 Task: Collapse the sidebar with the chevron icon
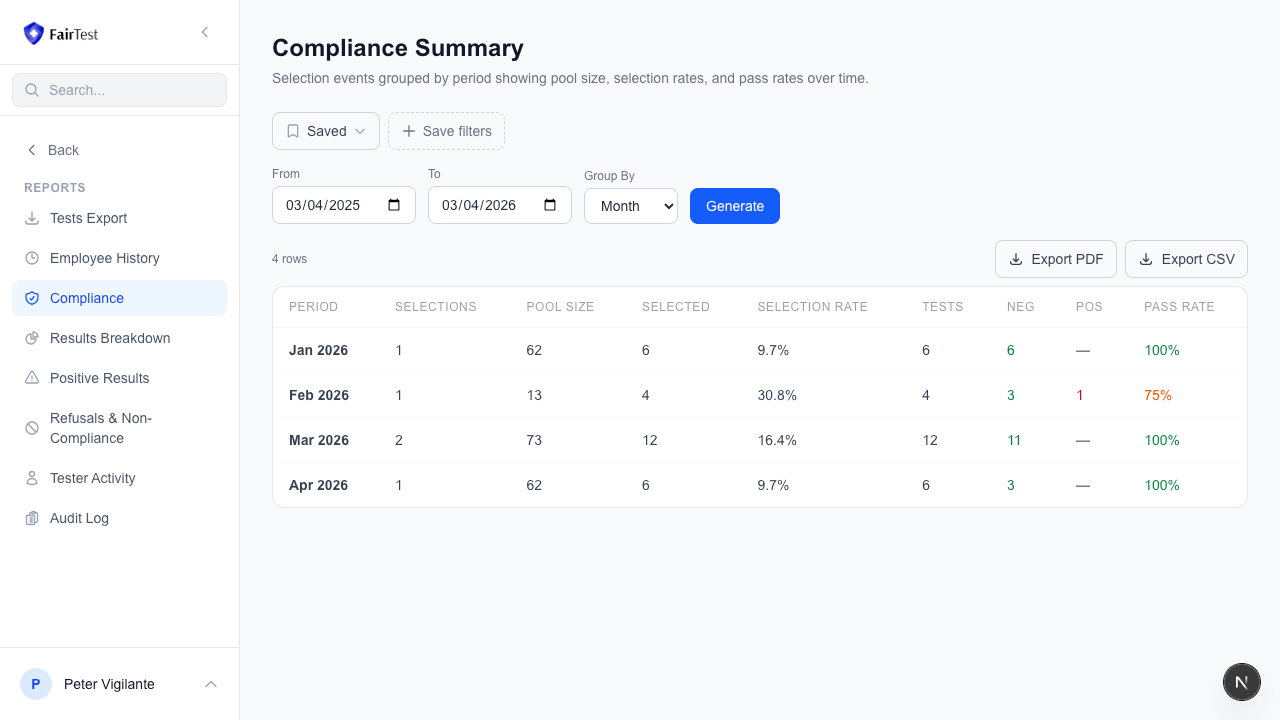tap(205, 32)
